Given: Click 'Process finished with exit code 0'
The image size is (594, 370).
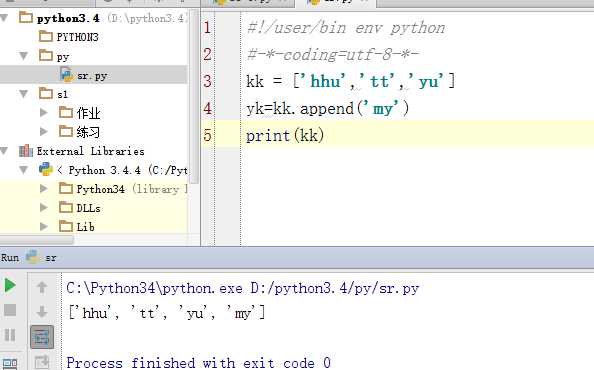Looking at the screenshot, I should (199, 363).
